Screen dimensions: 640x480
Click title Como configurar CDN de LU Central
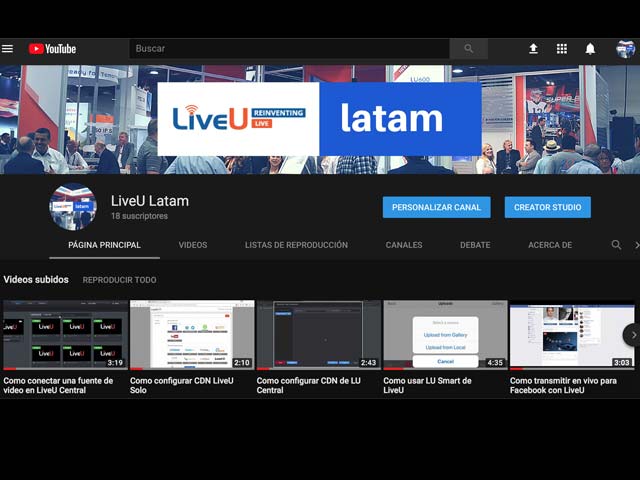(309, 385)
